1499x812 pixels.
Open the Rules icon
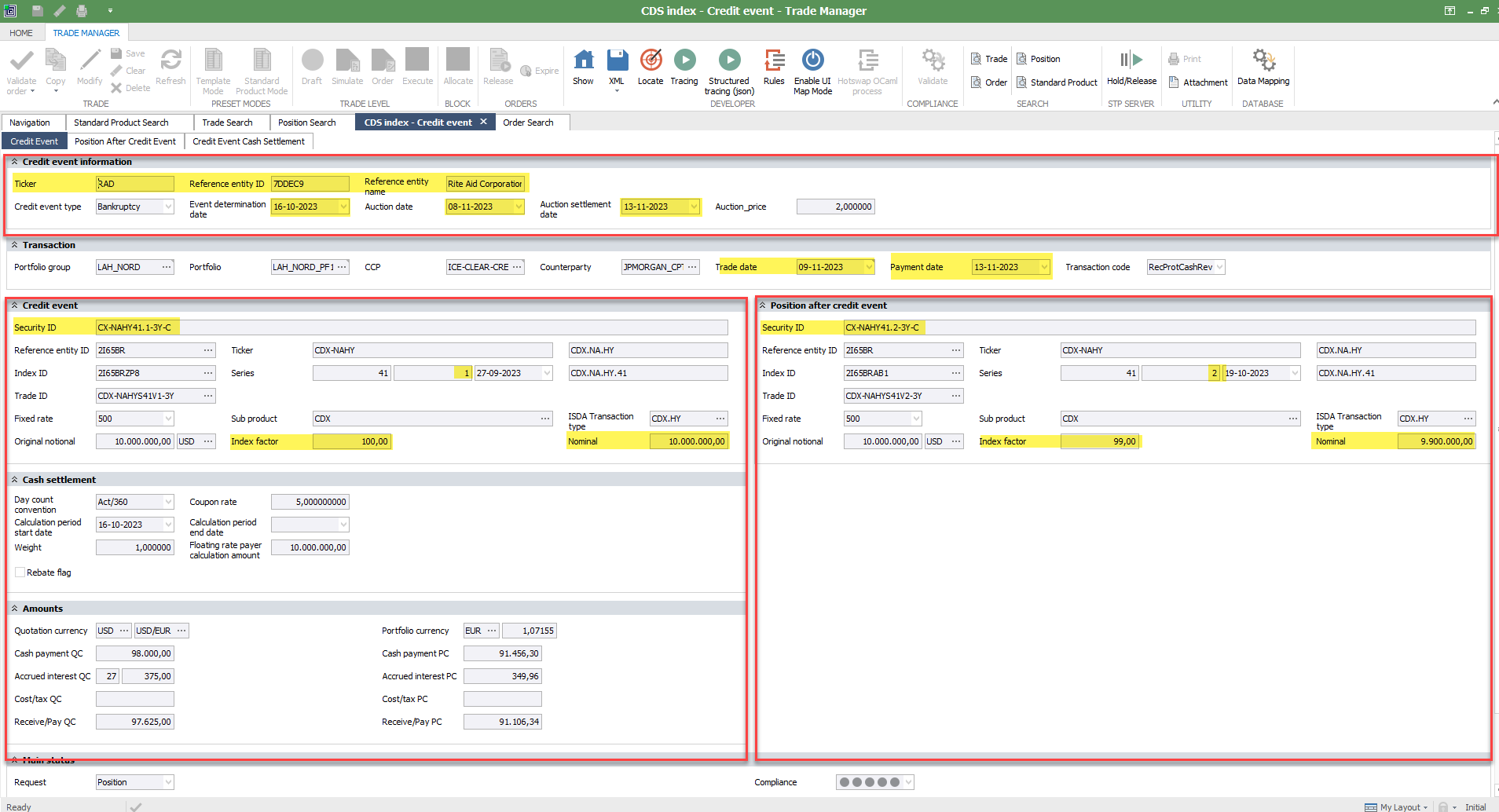774,60
